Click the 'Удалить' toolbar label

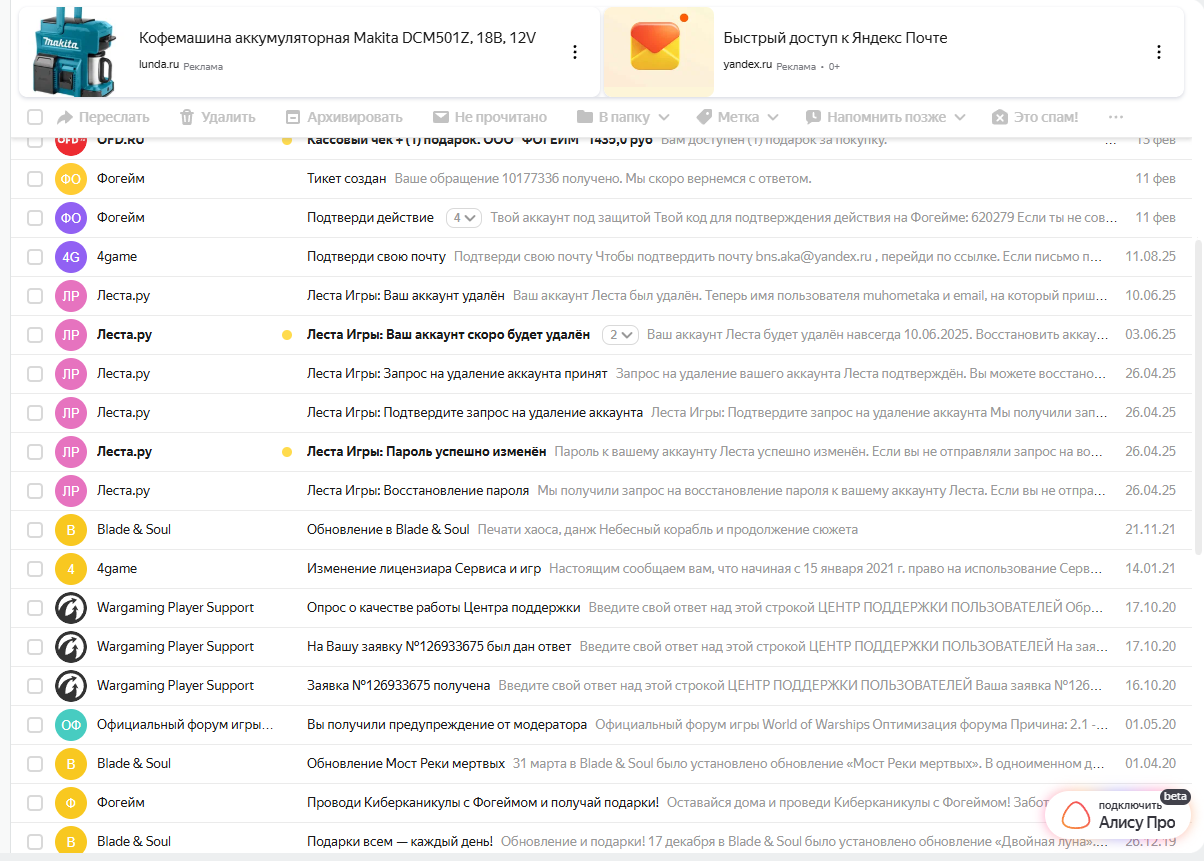point(228,117)
